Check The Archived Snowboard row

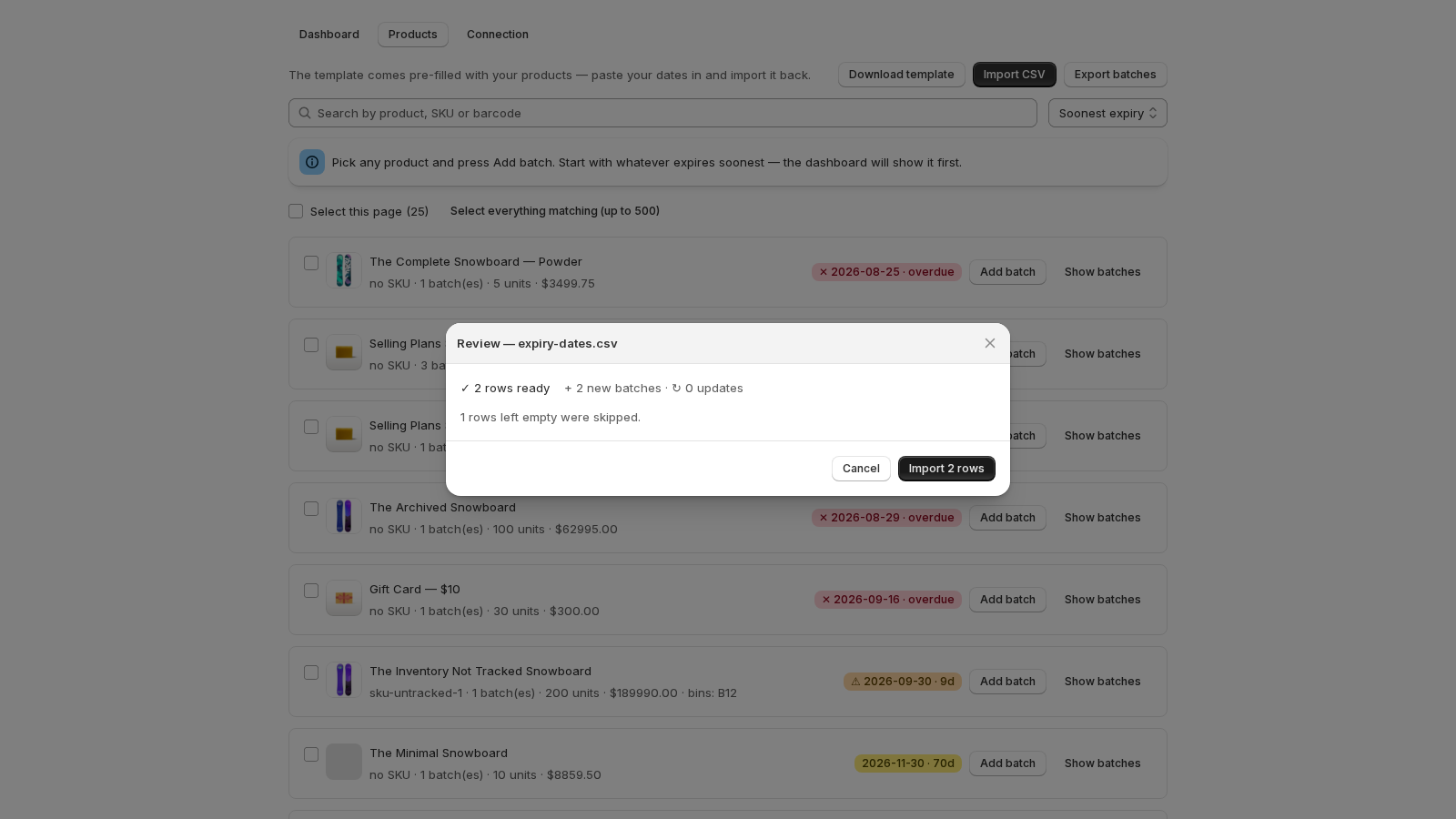coord(311,509)
